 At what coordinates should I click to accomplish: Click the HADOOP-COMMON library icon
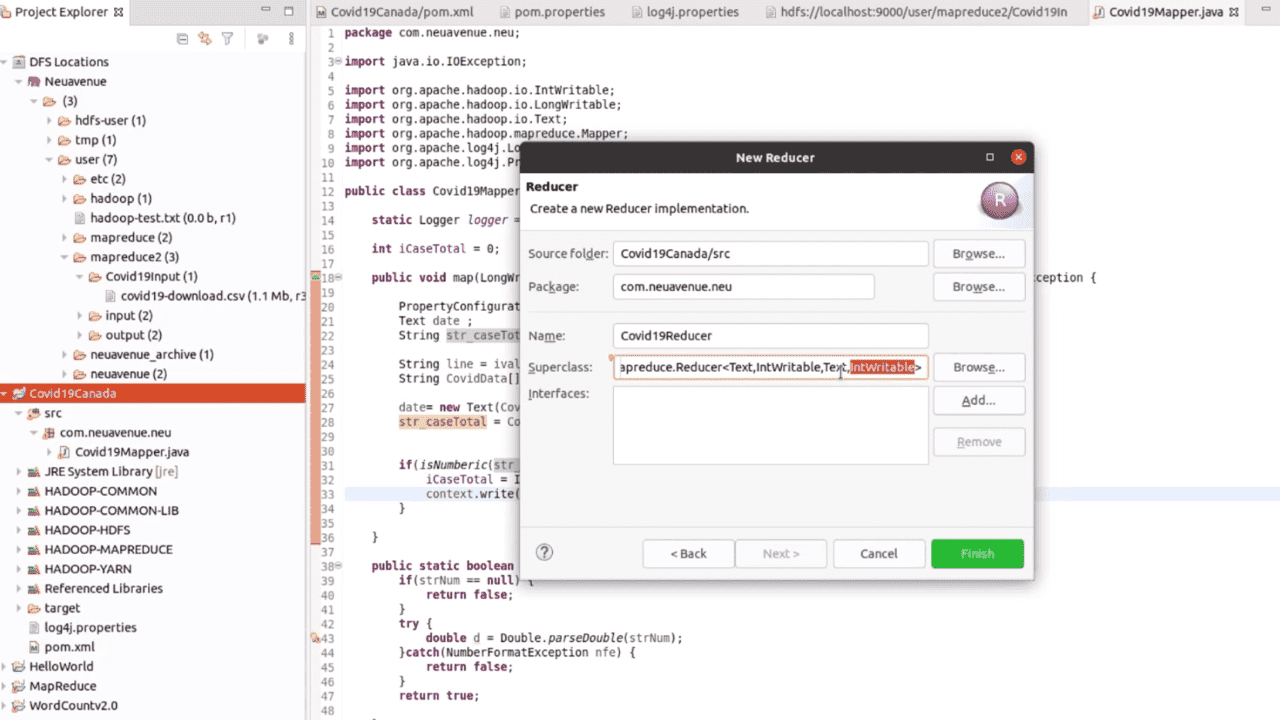pos(34,491)
